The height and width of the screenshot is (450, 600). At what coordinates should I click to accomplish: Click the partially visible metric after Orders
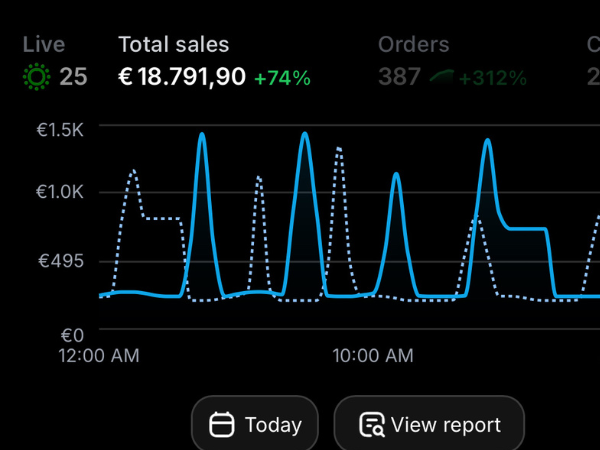593,62
